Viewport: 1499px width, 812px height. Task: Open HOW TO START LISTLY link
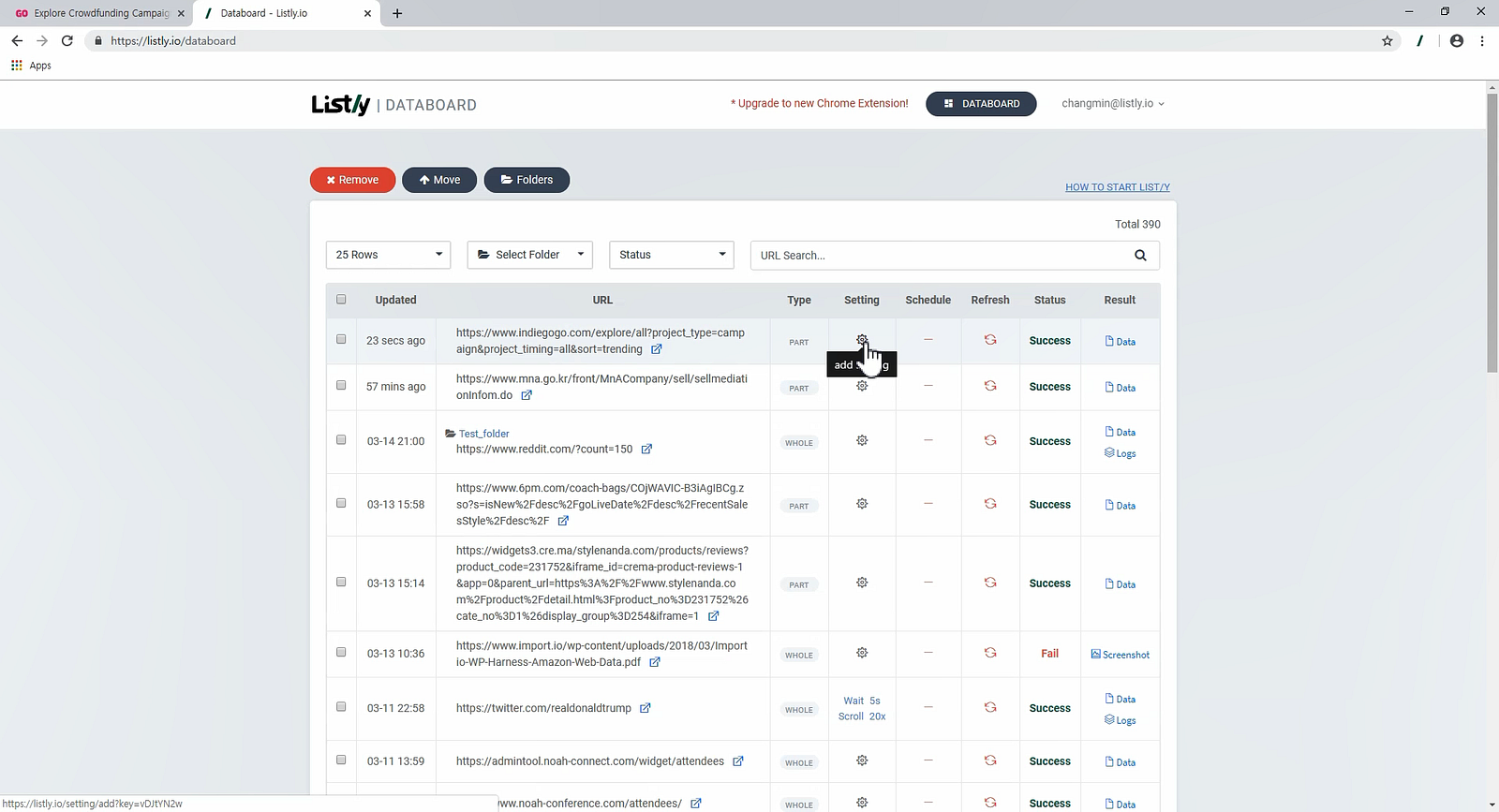[1118, 187]
